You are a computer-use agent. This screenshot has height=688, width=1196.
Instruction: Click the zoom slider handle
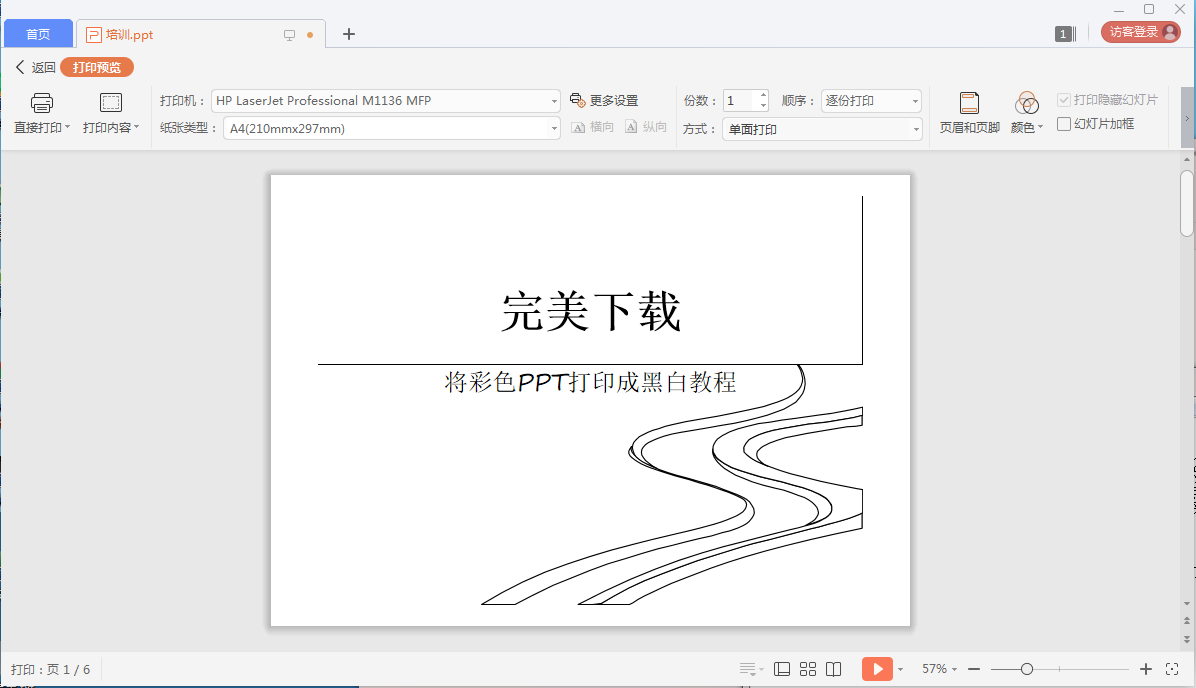[1027, 669]
